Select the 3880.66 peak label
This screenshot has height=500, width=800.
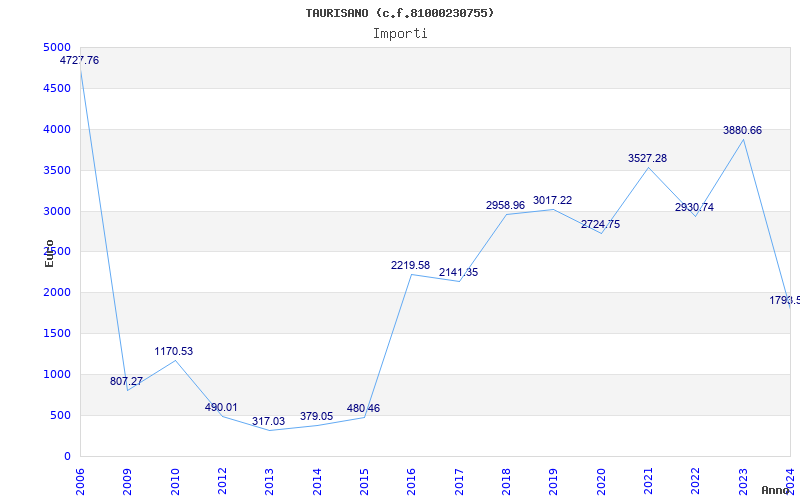(x=742, y=130)
